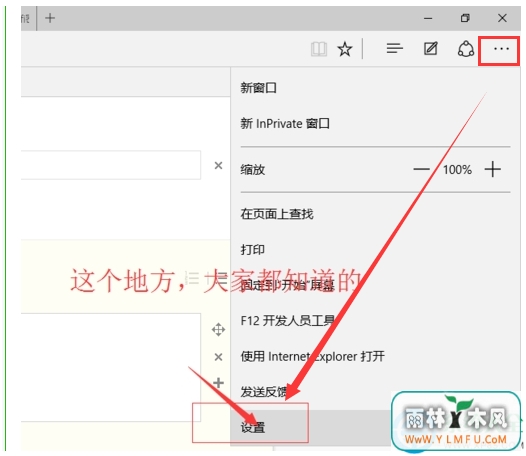Screen dimensions: 526x456
Task: Click the upper text input box
Action: [x=111, y=165]
